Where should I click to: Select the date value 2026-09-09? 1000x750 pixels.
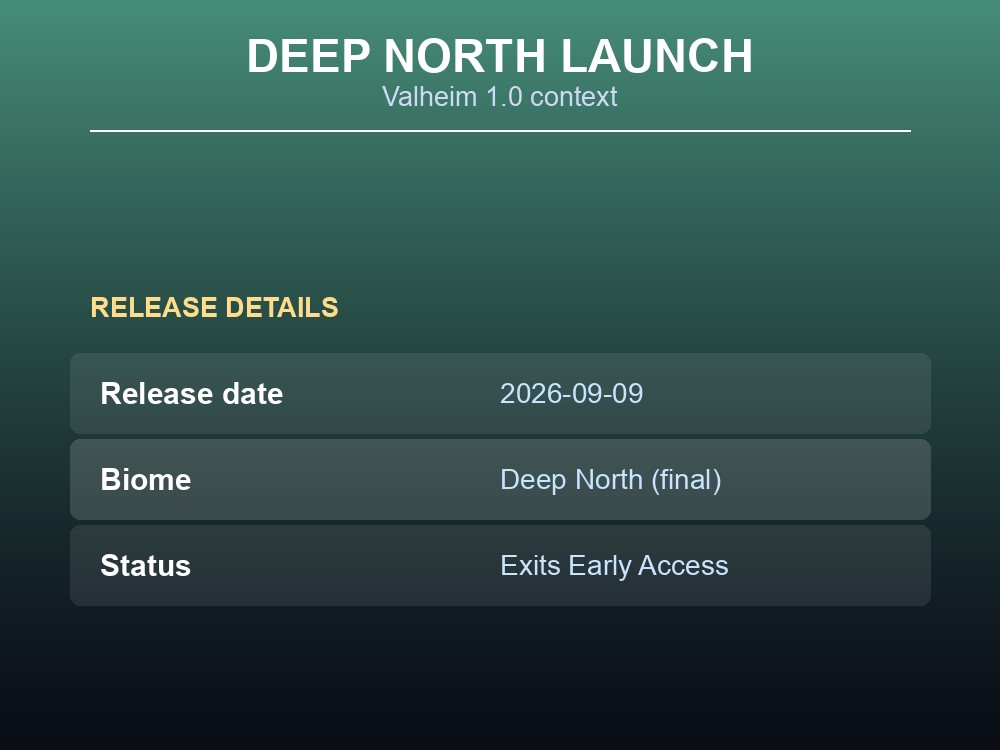coord(571,393)
